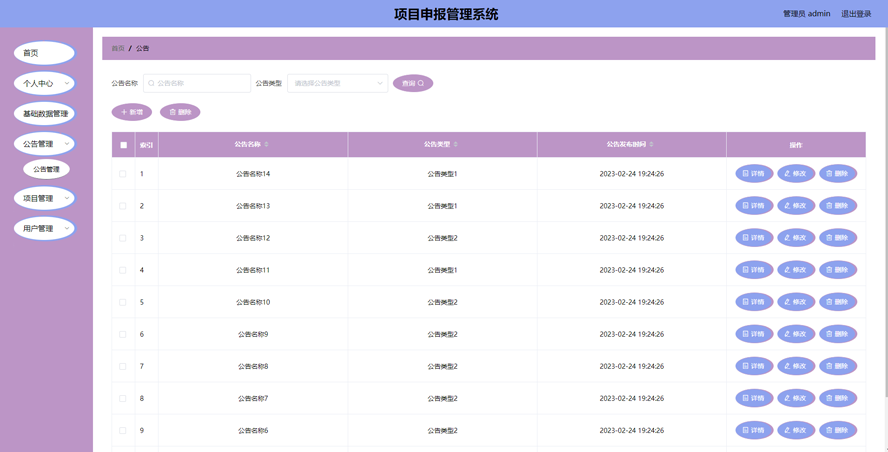Viewport: 888px width, 452px height.
Task: Expand the 个人中心 sidebar menu
Action: [x=45, y=83]
